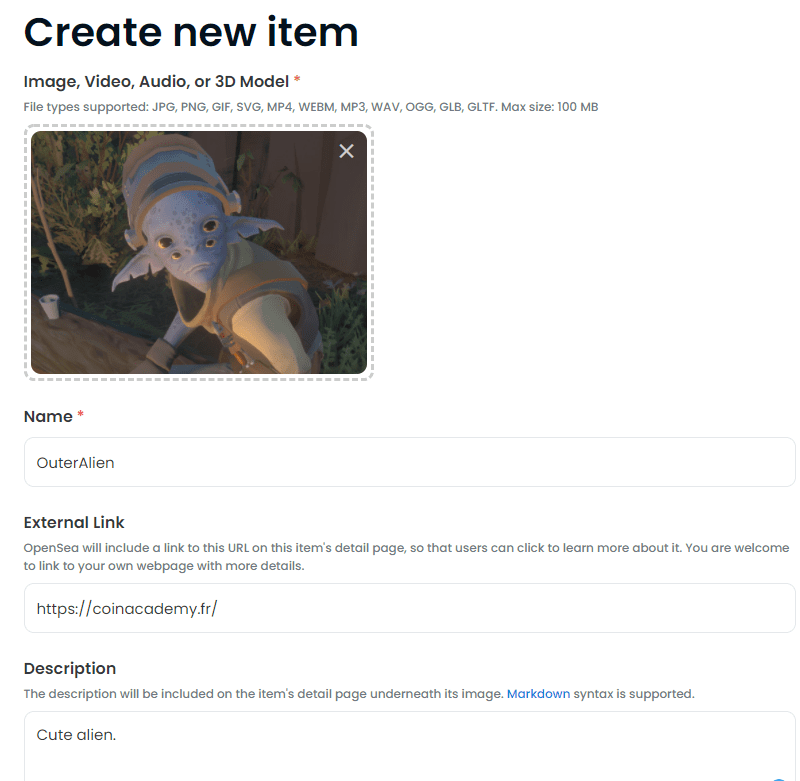Image resolution: width=800 pixels, height=781 pixels.
Task: Click the description helper text before Markdown
Action: [264, 694]
